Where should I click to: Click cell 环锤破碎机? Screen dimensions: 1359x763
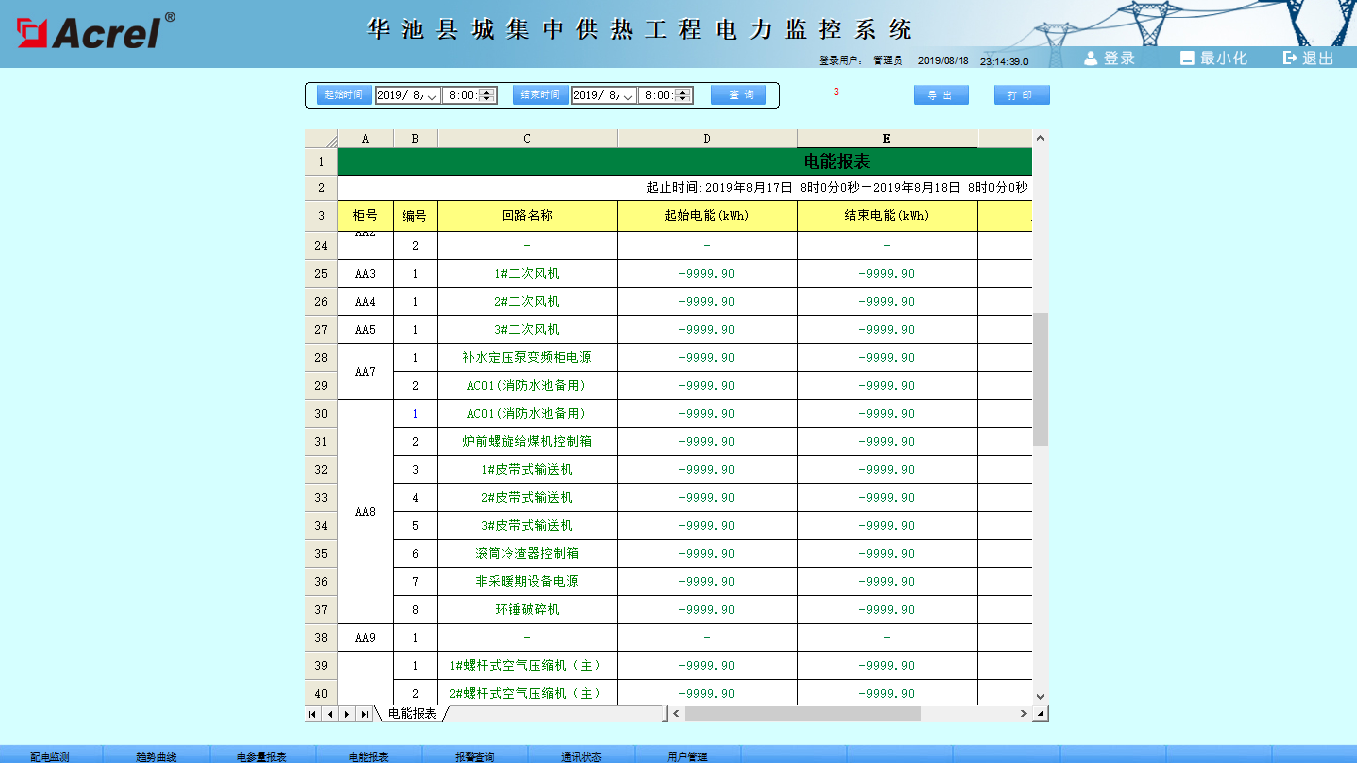(527, 610)
